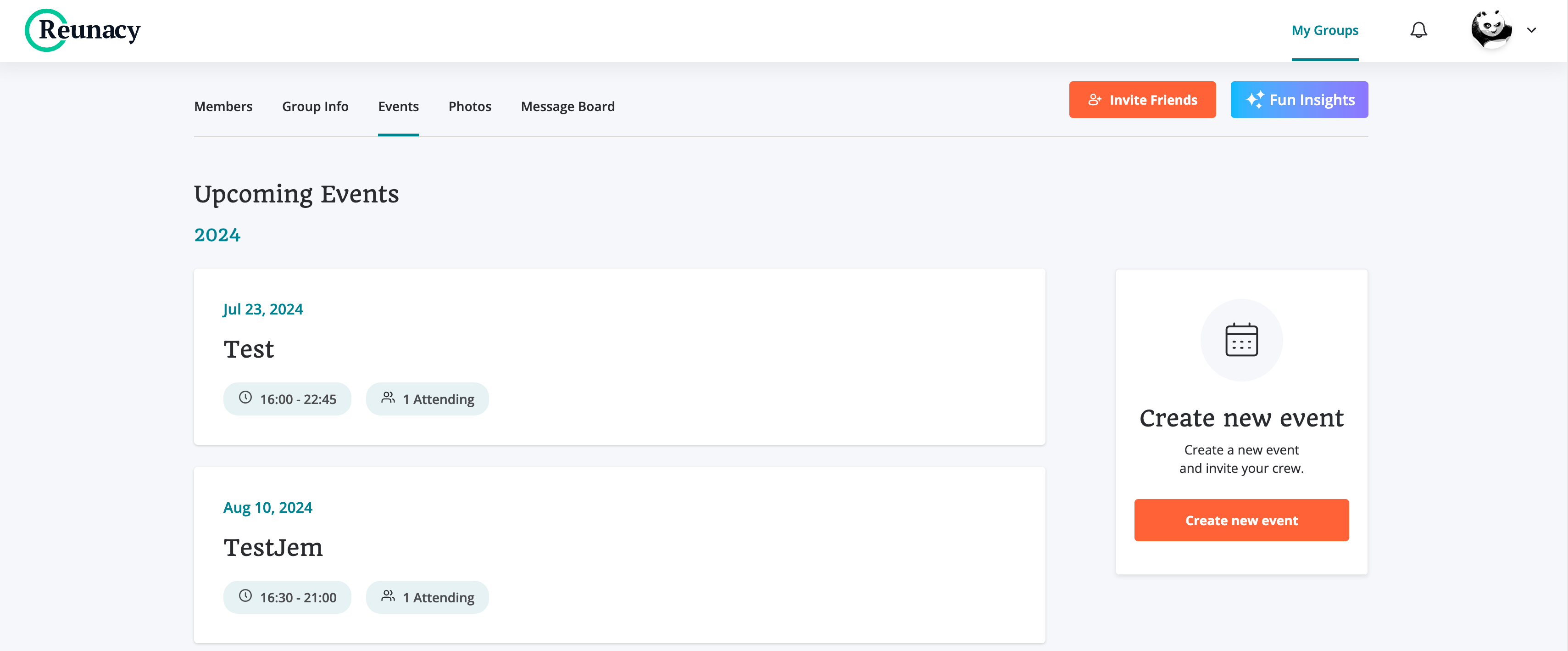Click the 16:30 - 21:00 time pill

tap(287, 597)
